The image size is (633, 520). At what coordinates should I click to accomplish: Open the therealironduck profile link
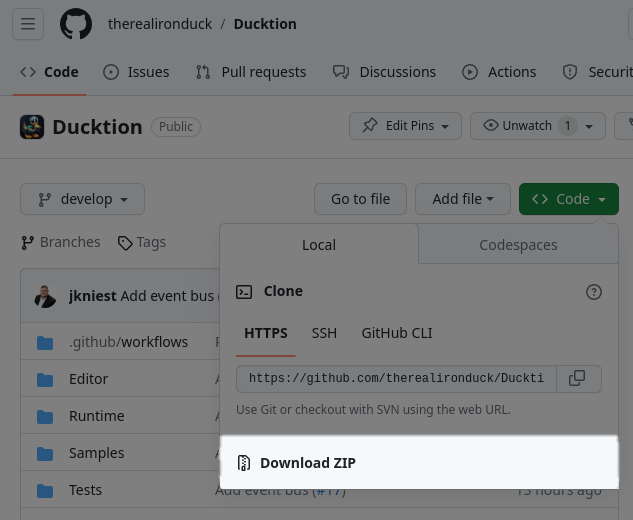[x=160, y=24]
